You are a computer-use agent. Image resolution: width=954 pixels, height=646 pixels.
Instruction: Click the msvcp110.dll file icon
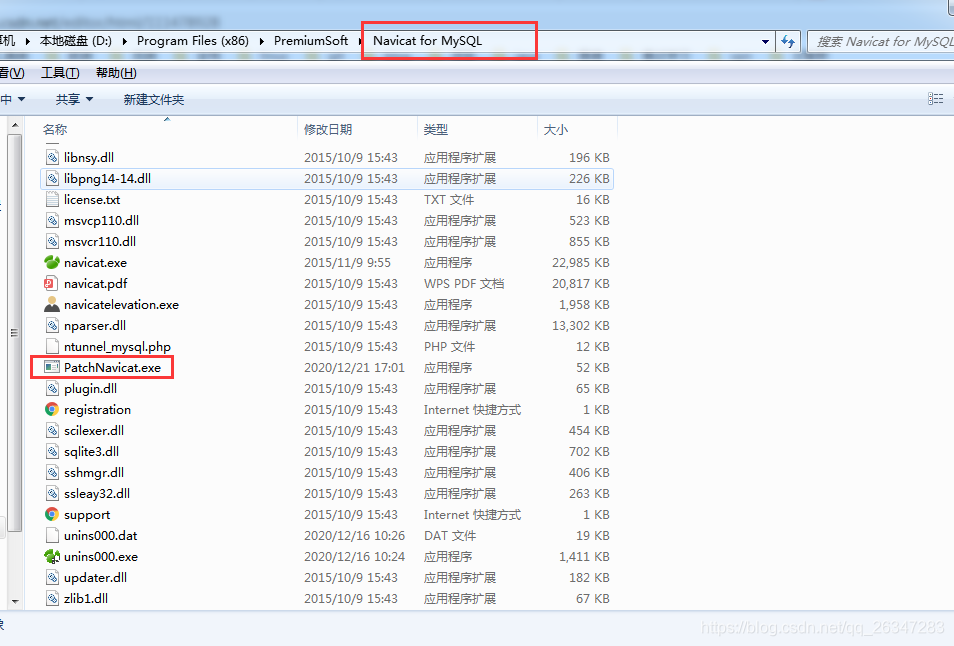click(52, 221)
